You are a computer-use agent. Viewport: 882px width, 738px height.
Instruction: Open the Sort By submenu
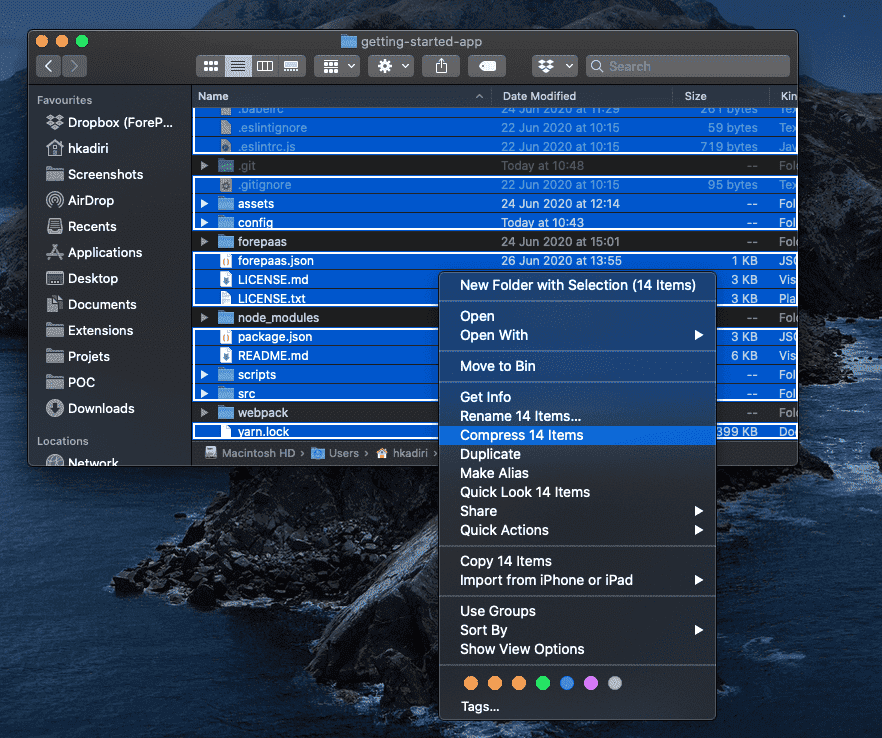[577, 630]
